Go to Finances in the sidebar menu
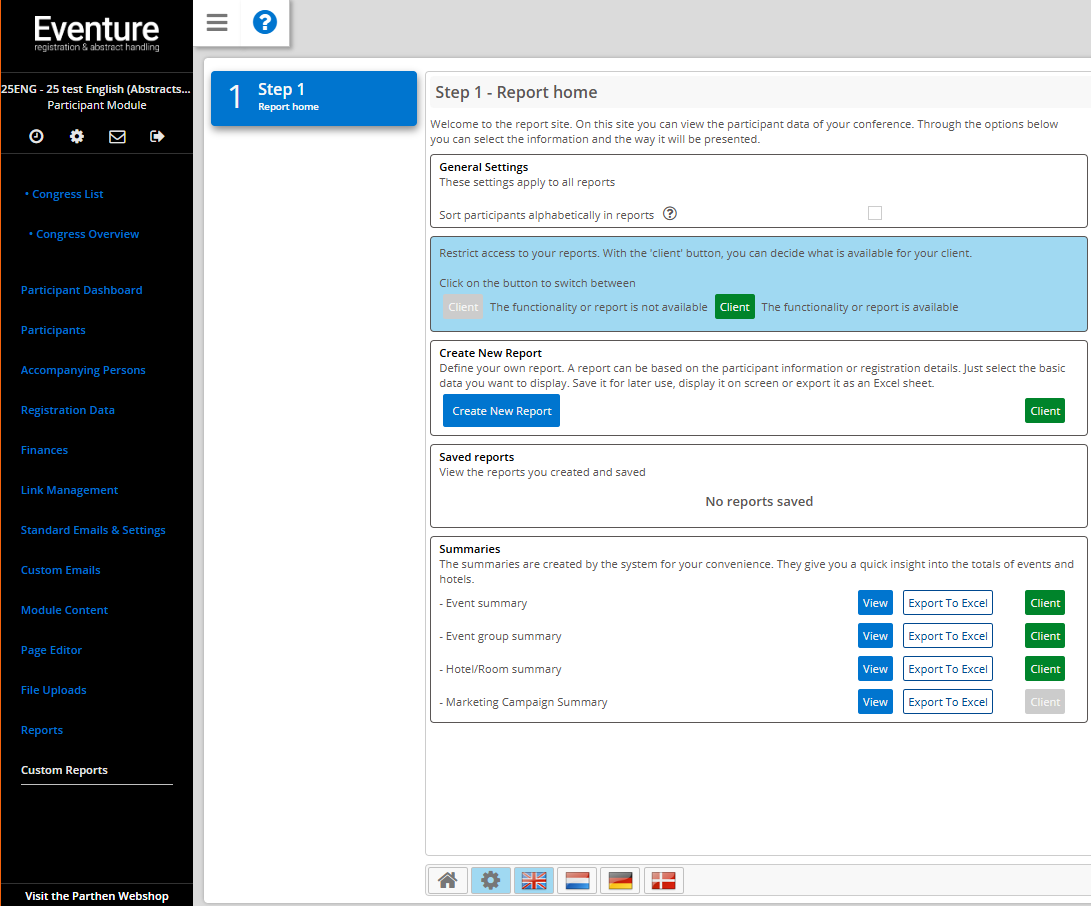The height and width of the screenshot is (906, 1091). 45,450
